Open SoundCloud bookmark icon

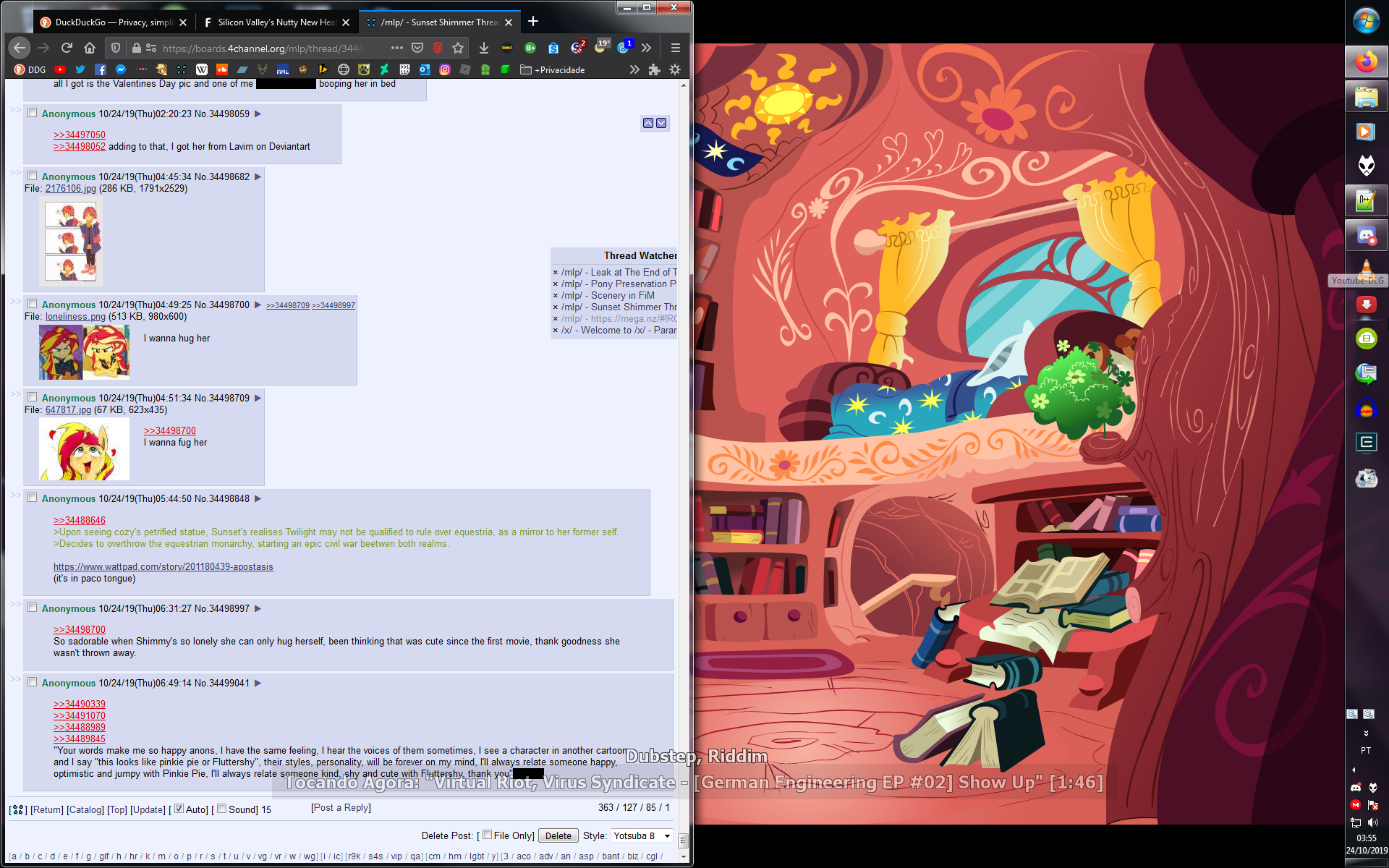pos(222,69)
